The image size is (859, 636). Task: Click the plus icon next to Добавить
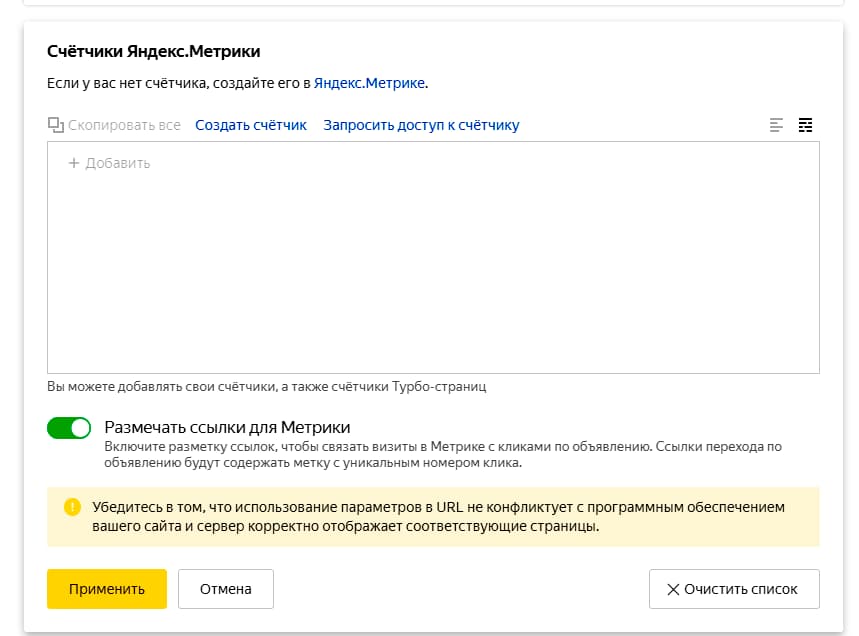pos(73,163)
